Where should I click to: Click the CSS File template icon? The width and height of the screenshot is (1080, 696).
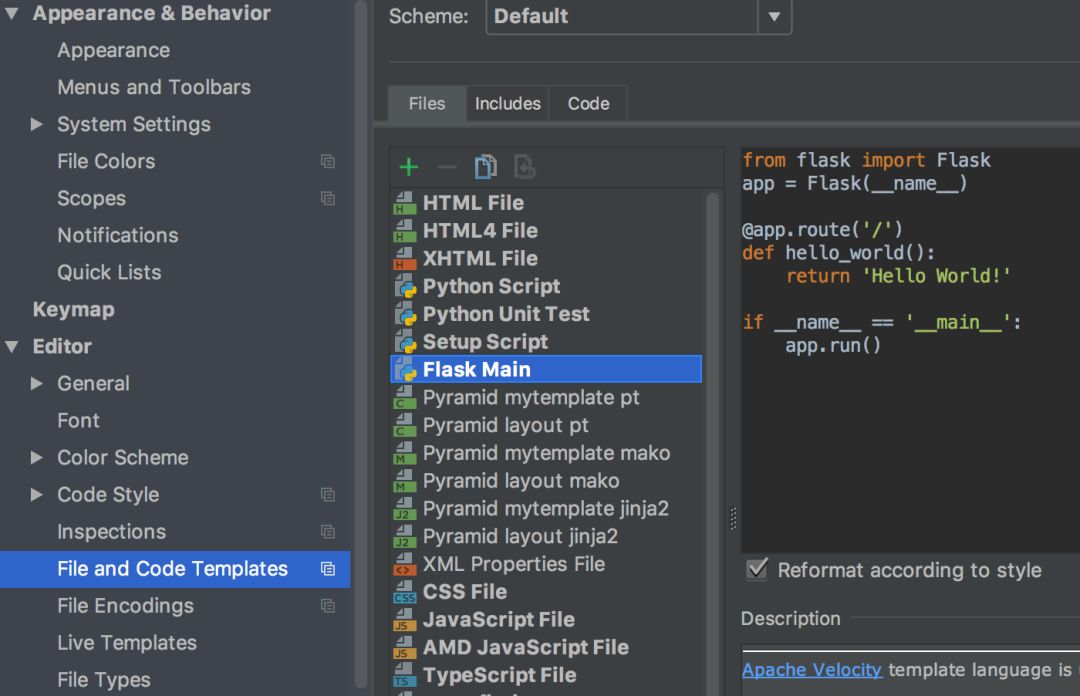[x=405, y=592]
